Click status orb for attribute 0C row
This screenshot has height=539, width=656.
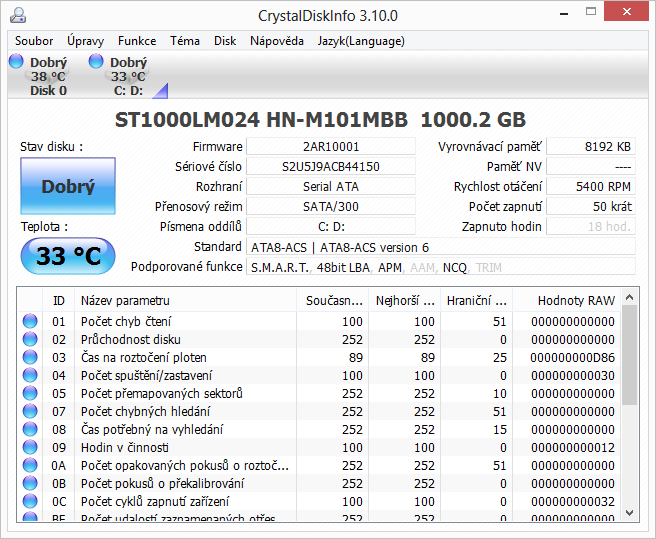tap(30, 501)
